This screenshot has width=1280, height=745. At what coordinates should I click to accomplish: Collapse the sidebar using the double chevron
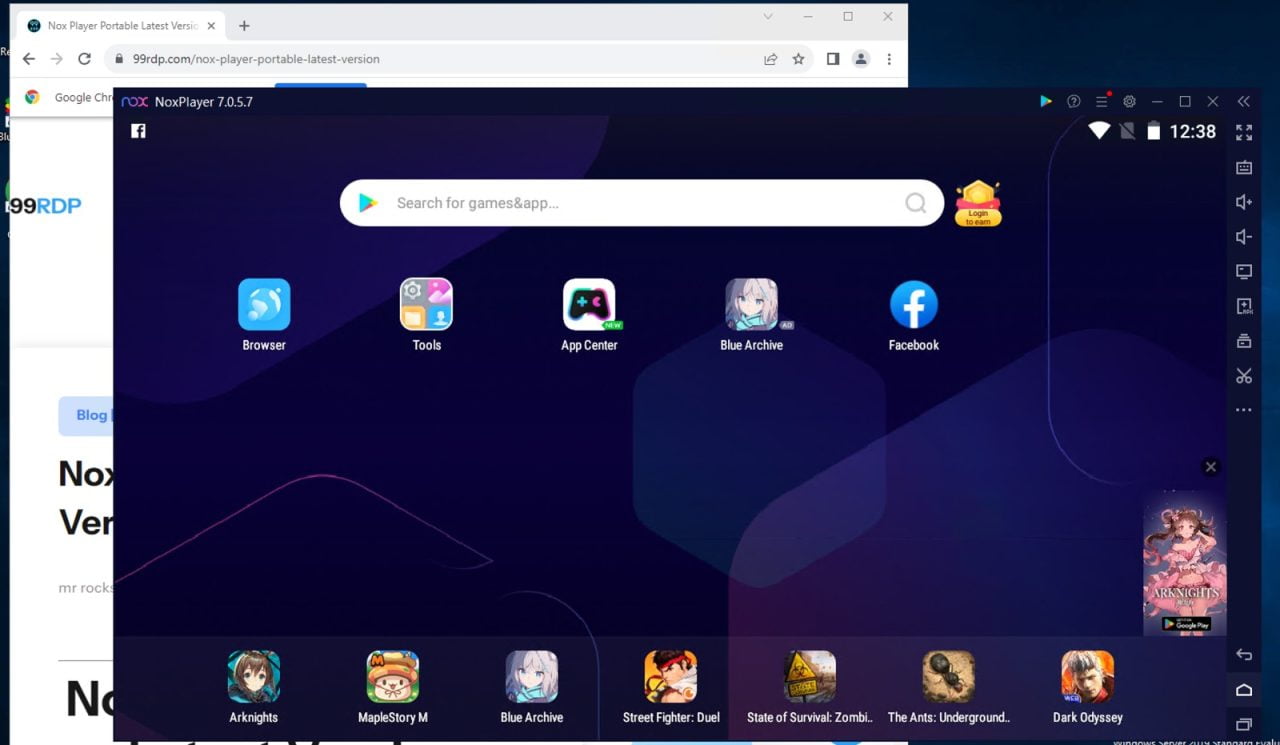(1244, 101)
